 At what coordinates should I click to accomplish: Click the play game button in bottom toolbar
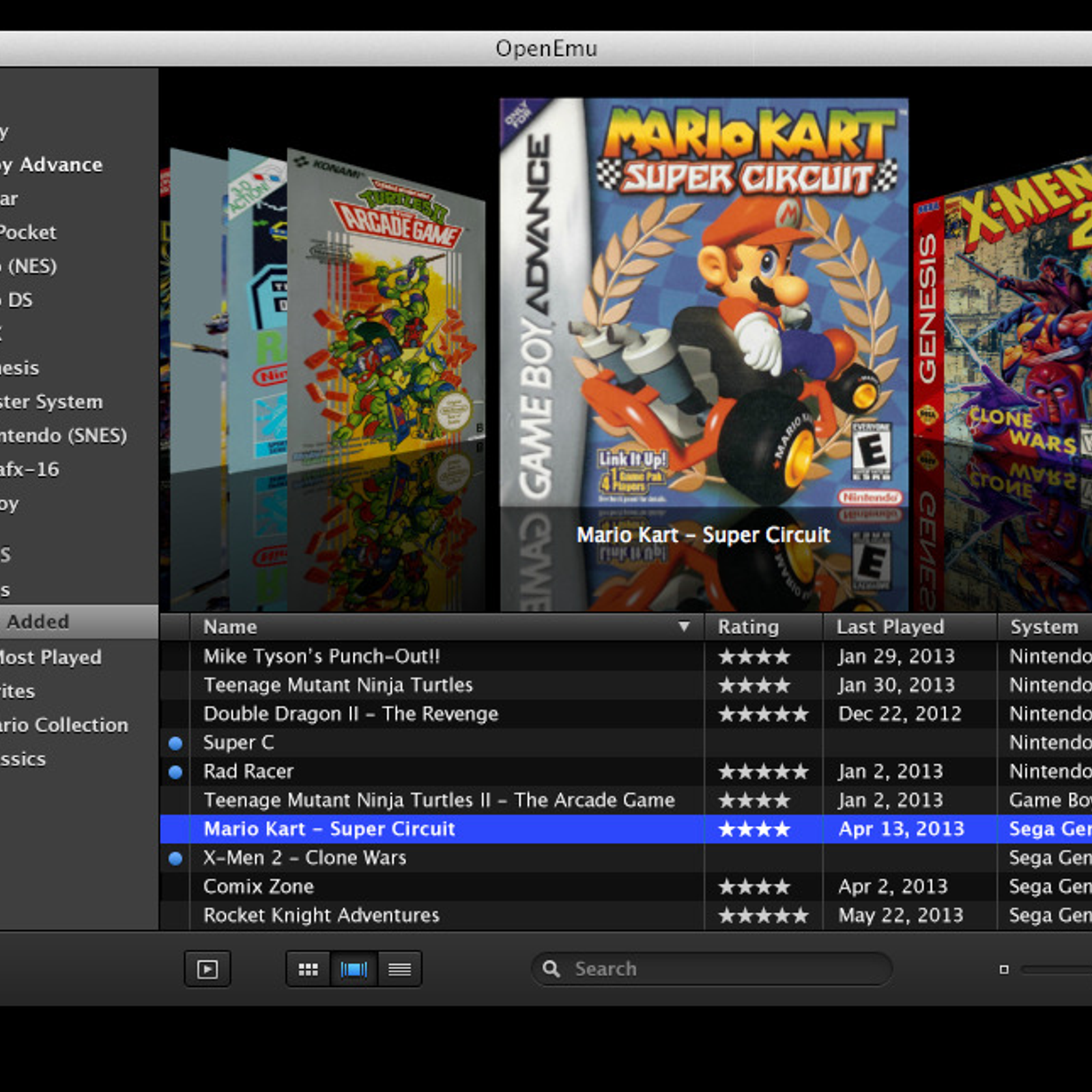tap(207, 968)
